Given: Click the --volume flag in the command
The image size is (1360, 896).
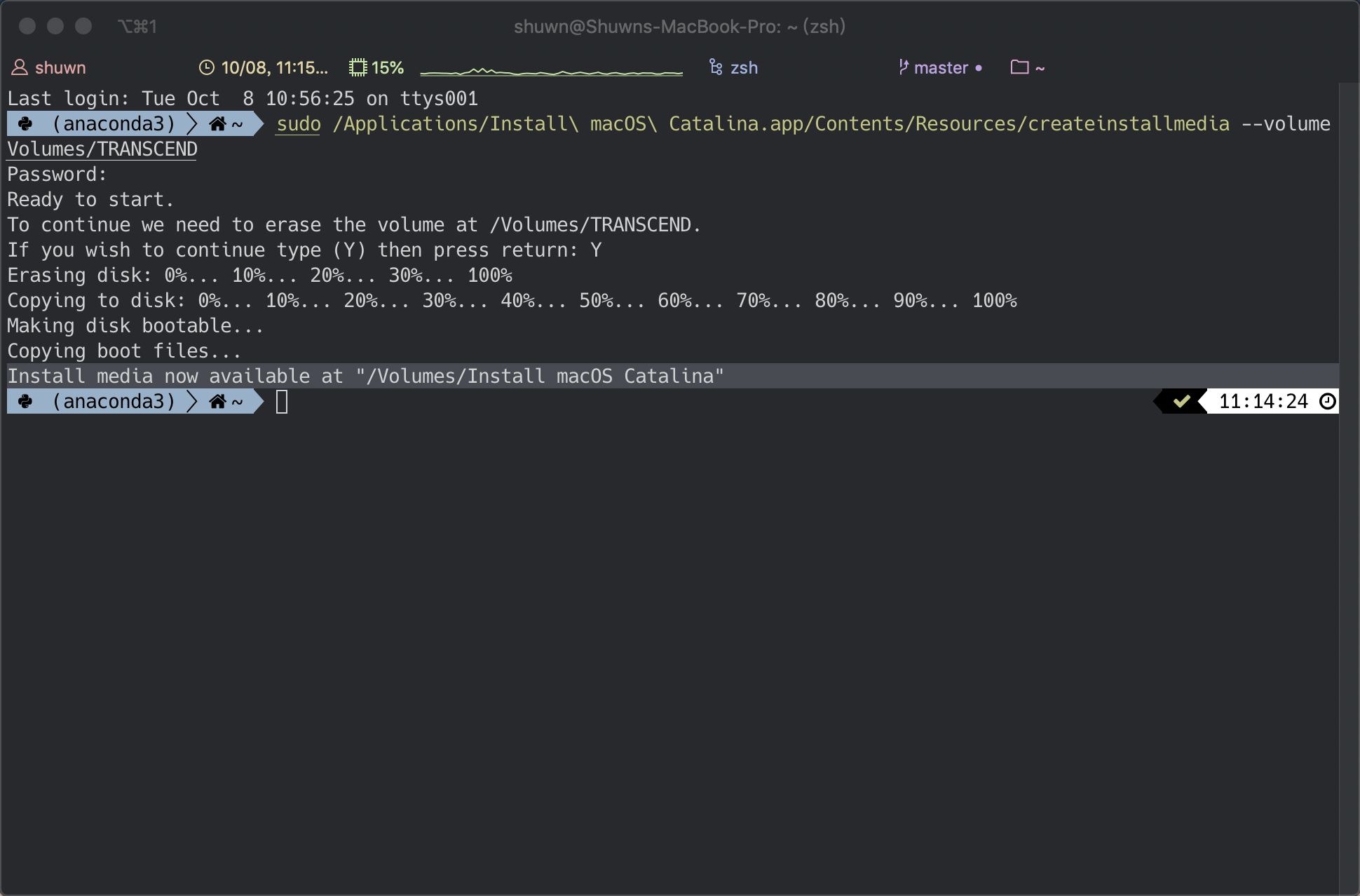Looking at the screenshot, I should [x=1286, y=124].
